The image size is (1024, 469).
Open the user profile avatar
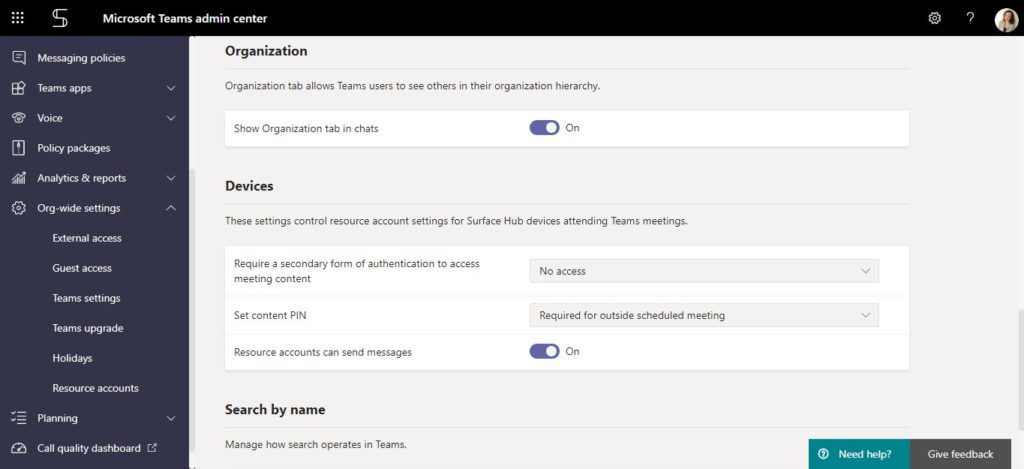click(1006, 19)
